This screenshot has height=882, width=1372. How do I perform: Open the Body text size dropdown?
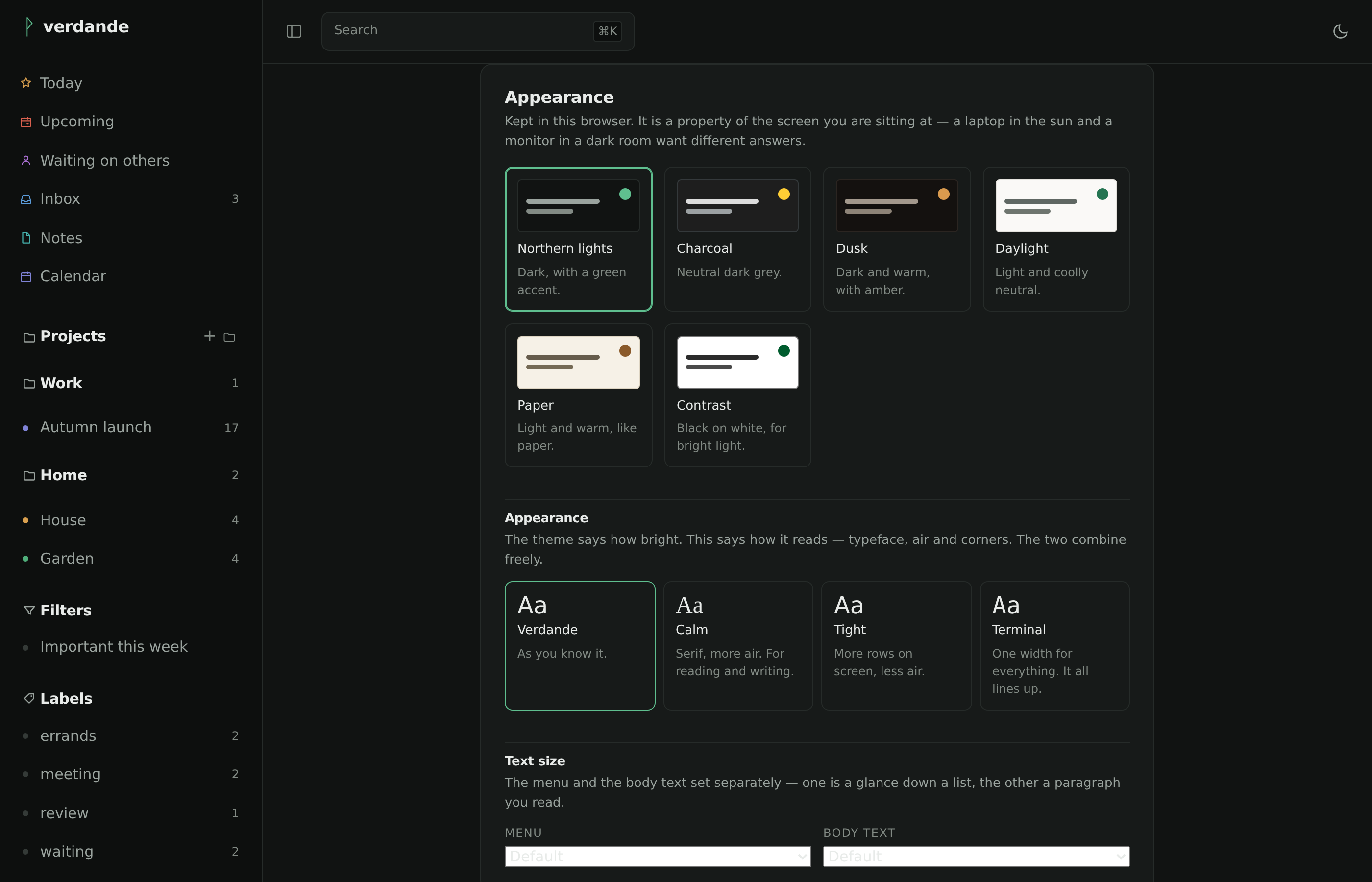click(976, 856)
